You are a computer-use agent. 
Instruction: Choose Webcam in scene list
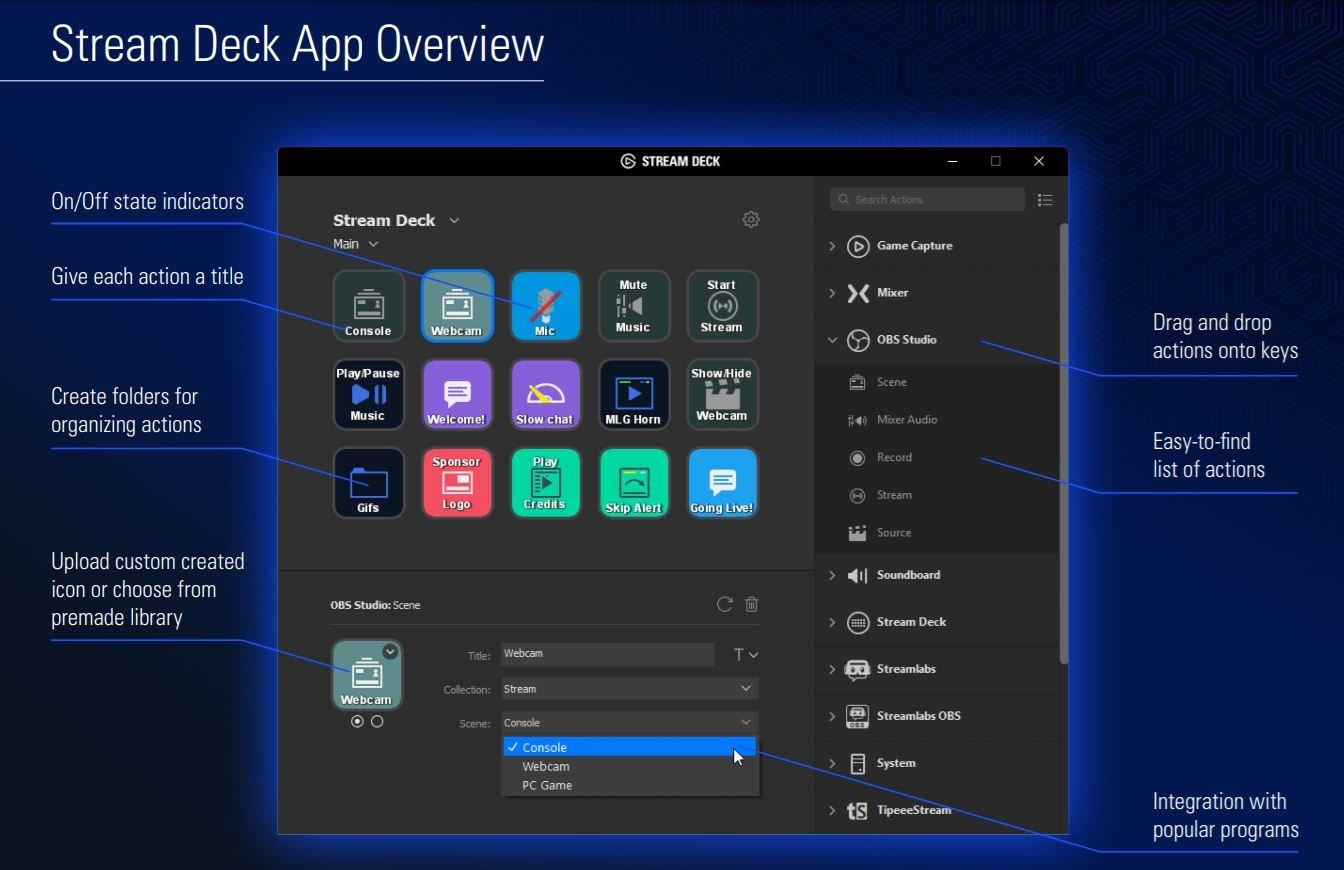tap(629, 766)
